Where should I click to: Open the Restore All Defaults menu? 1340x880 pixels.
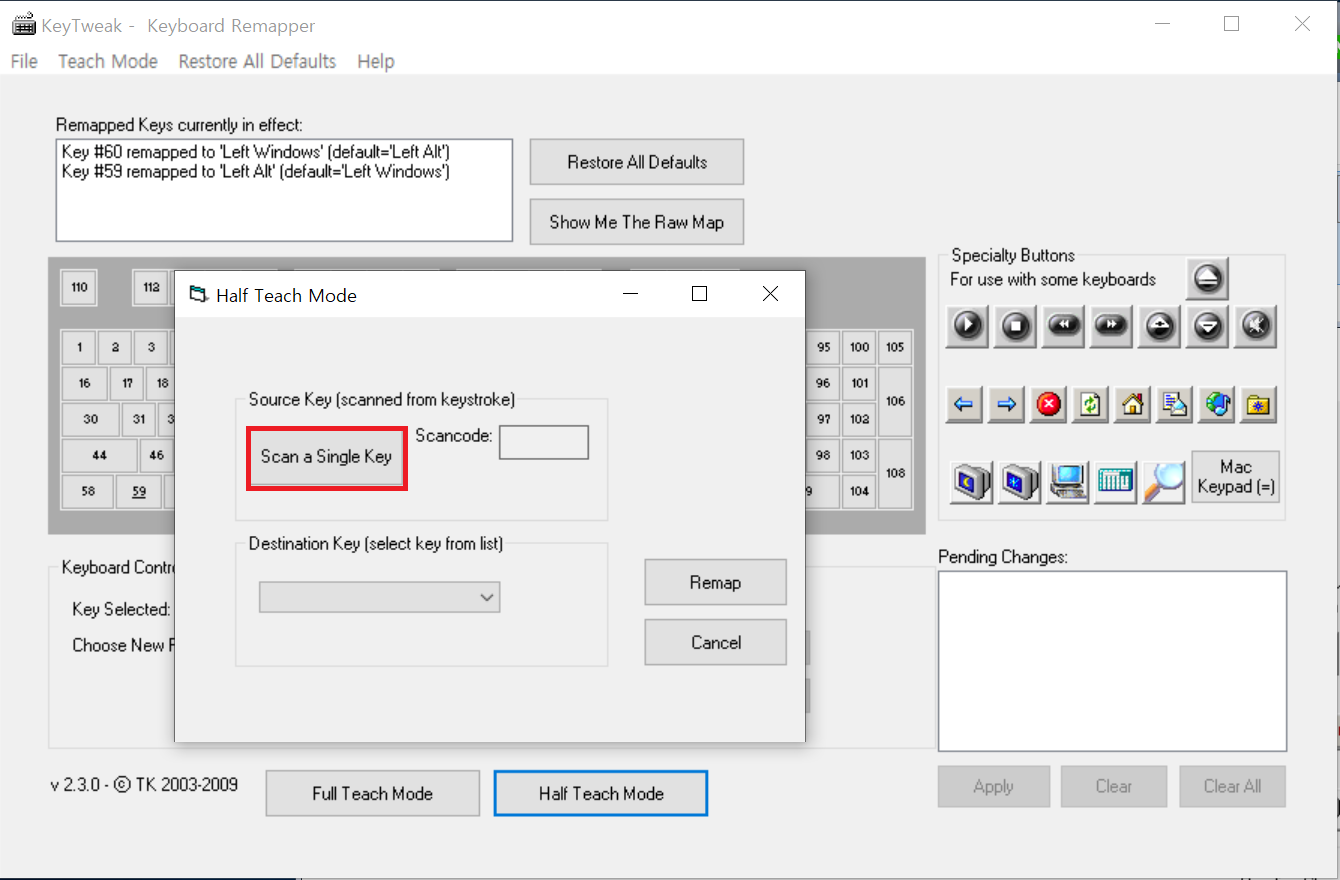[257, 61]
